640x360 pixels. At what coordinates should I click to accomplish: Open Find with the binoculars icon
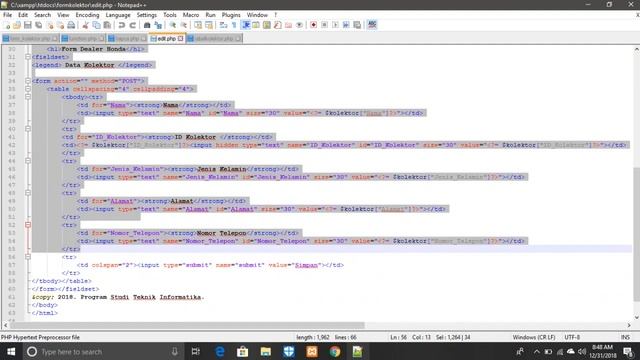click(147, 25)
